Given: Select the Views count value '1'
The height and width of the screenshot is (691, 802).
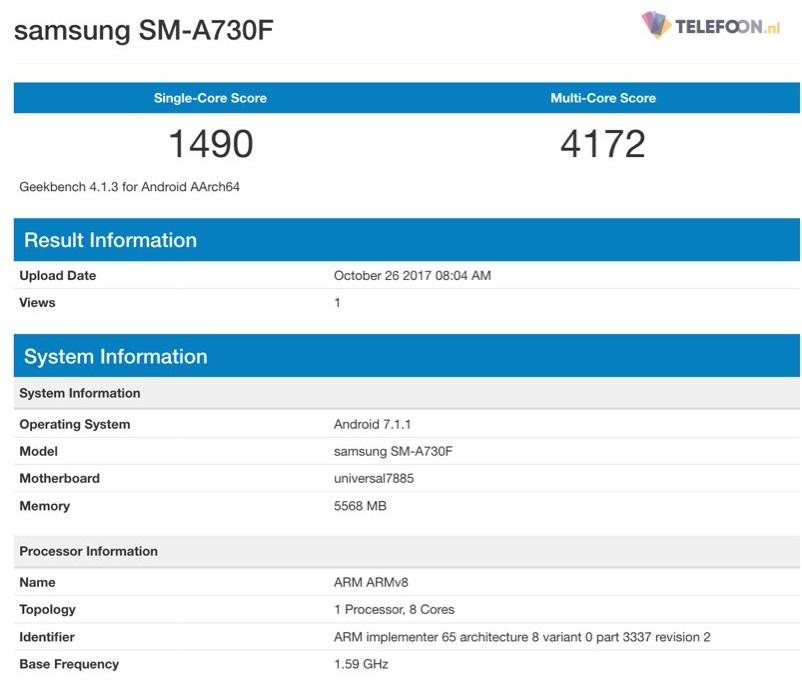Looking at the screenshot, I should 337,303.
